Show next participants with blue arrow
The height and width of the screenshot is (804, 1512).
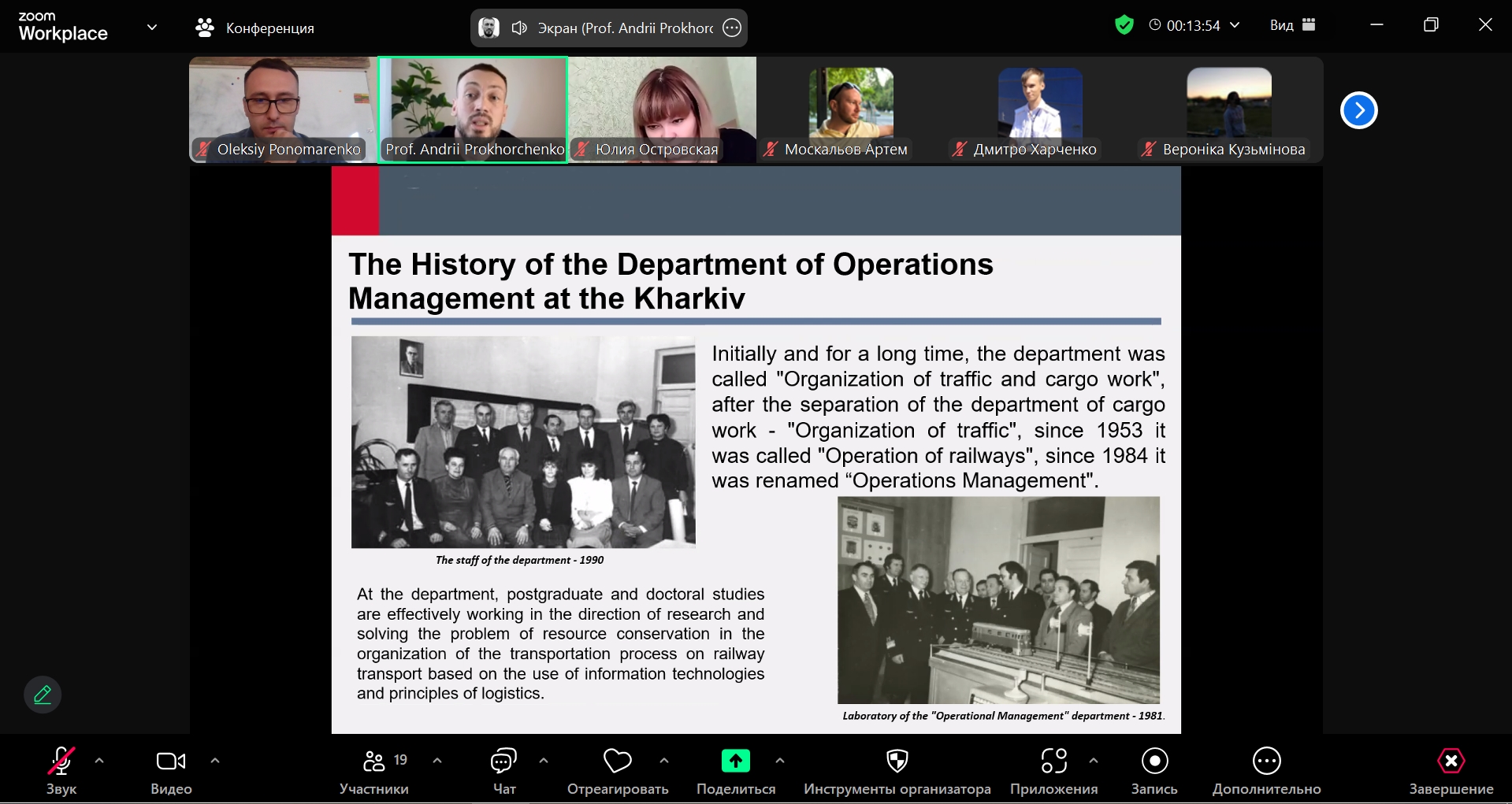pos(1359,110)
